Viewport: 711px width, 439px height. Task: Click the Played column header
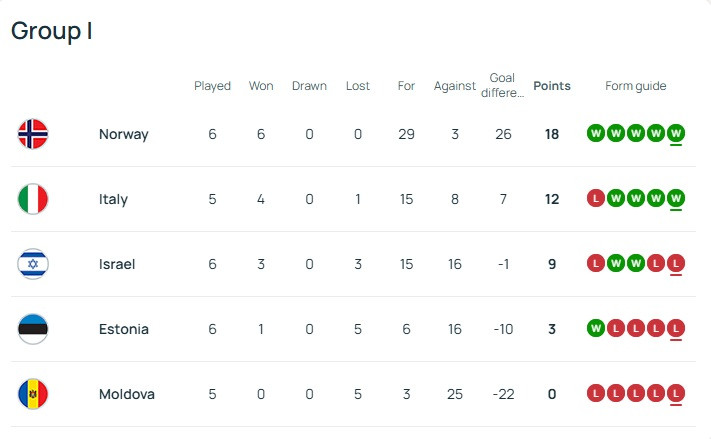[x=212, y=86]
